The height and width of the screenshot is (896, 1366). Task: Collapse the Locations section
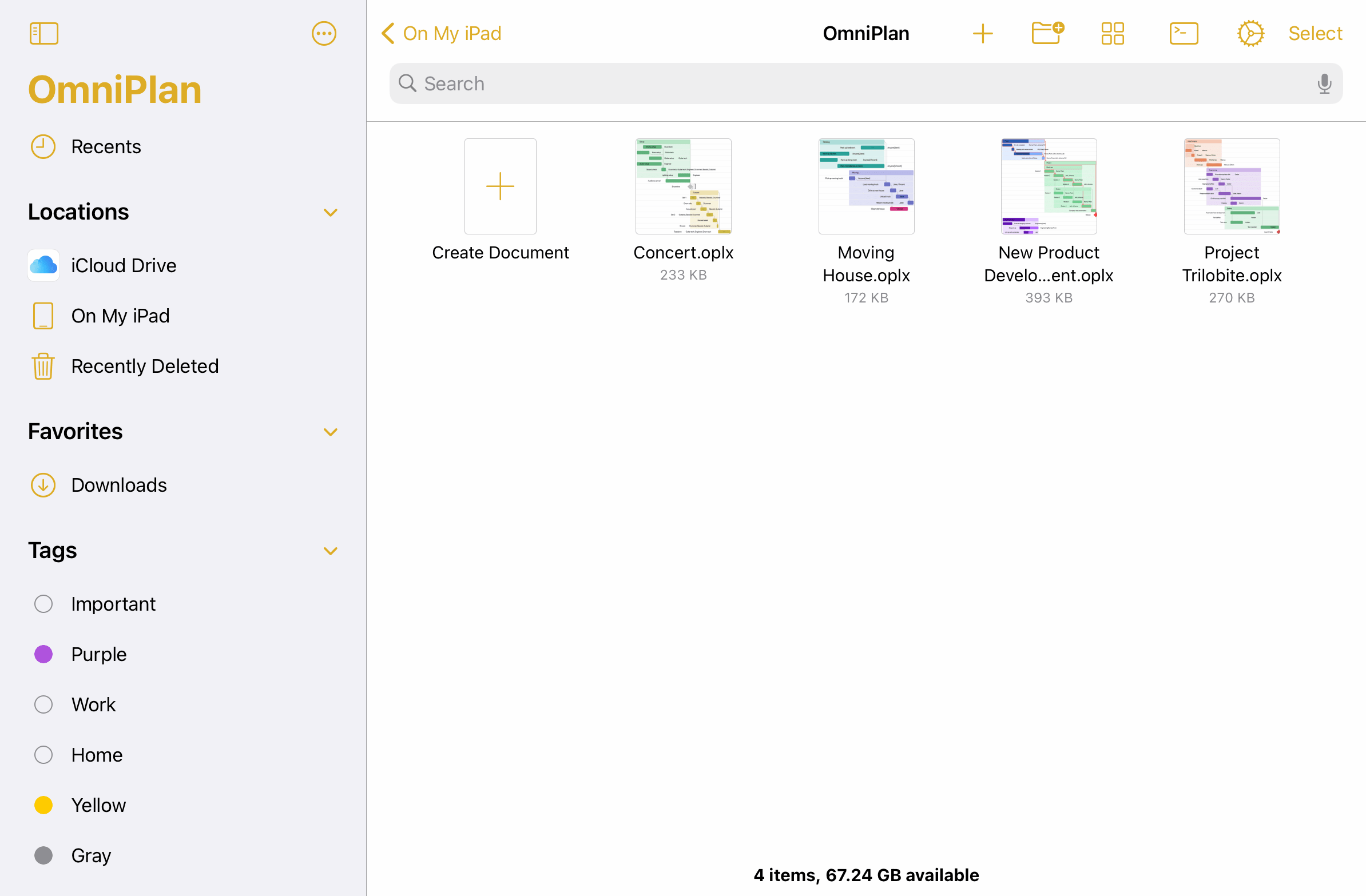pyautogui.click(x=330, y=212)
